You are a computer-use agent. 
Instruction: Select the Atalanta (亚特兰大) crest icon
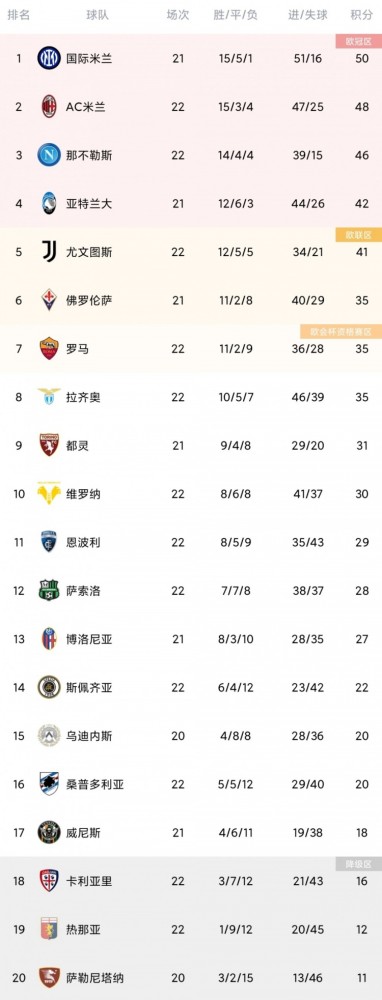(49, 203)
